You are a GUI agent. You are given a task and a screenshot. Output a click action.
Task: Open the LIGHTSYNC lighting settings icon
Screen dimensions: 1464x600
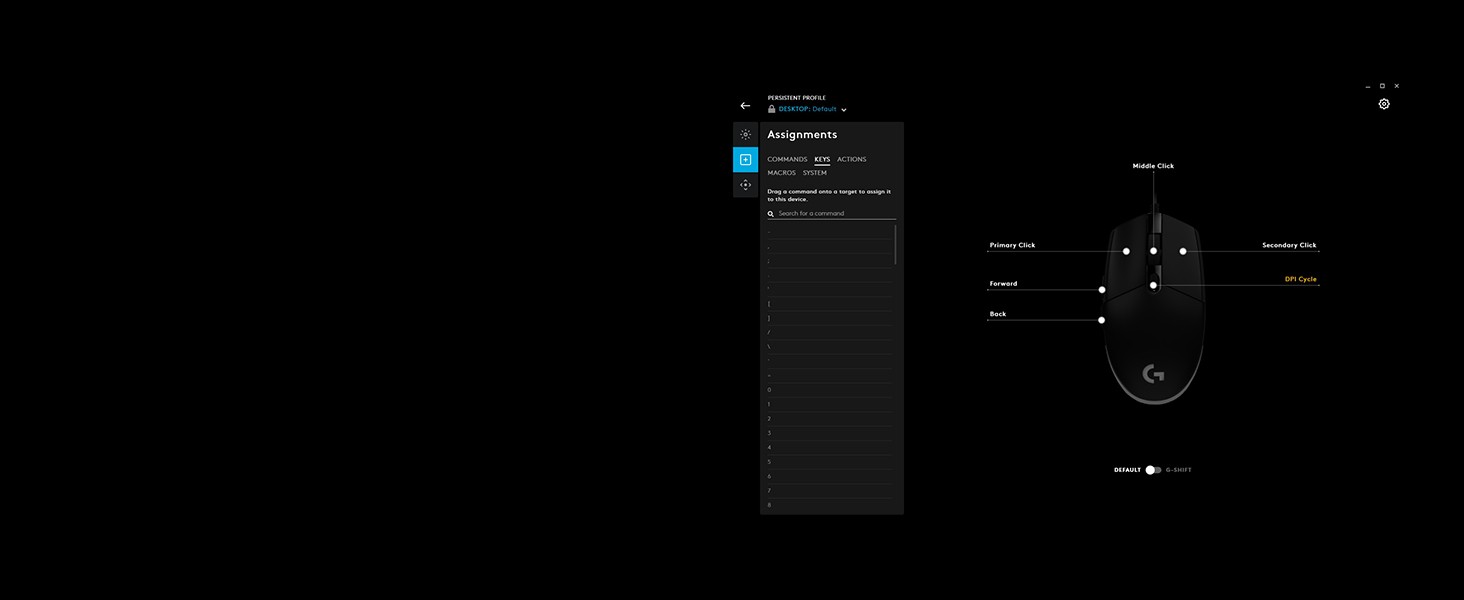tap(745, 134)
